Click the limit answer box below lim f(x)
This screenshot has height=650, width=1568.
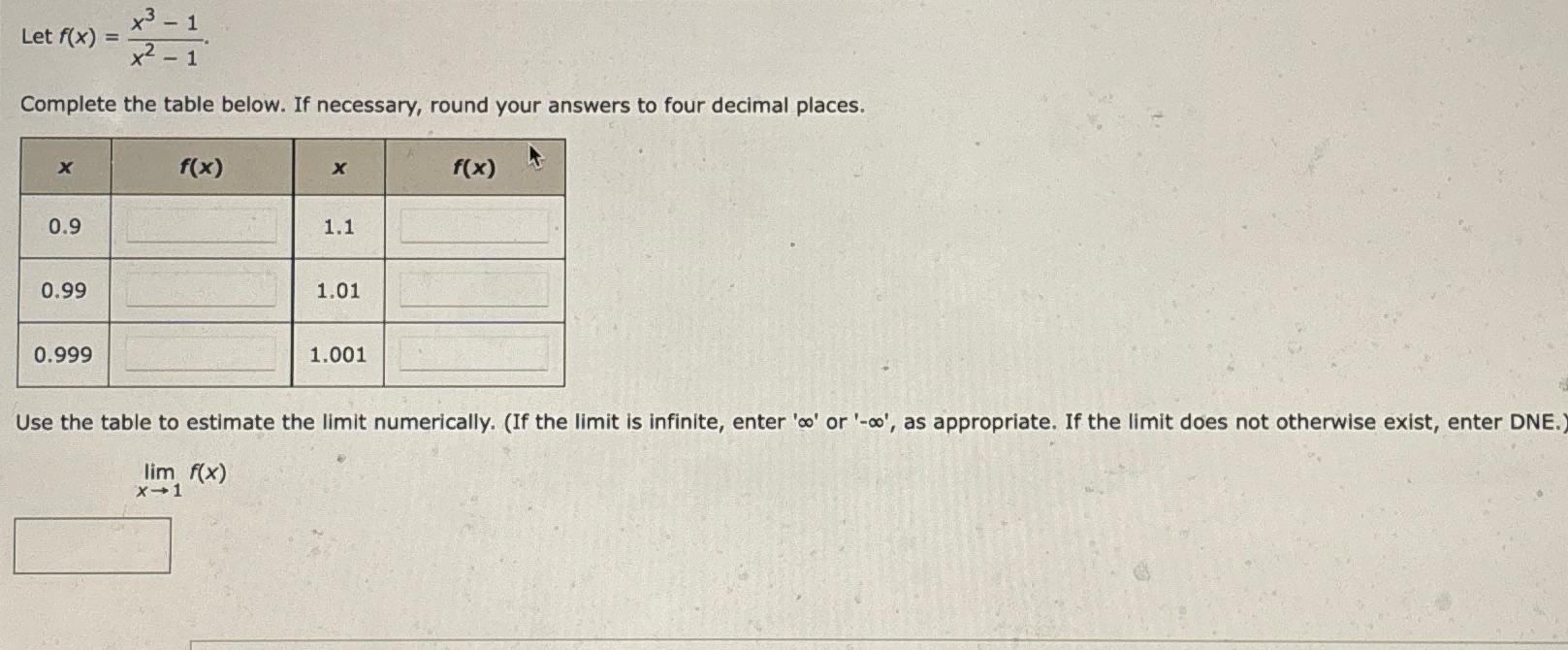coord(92,544)
